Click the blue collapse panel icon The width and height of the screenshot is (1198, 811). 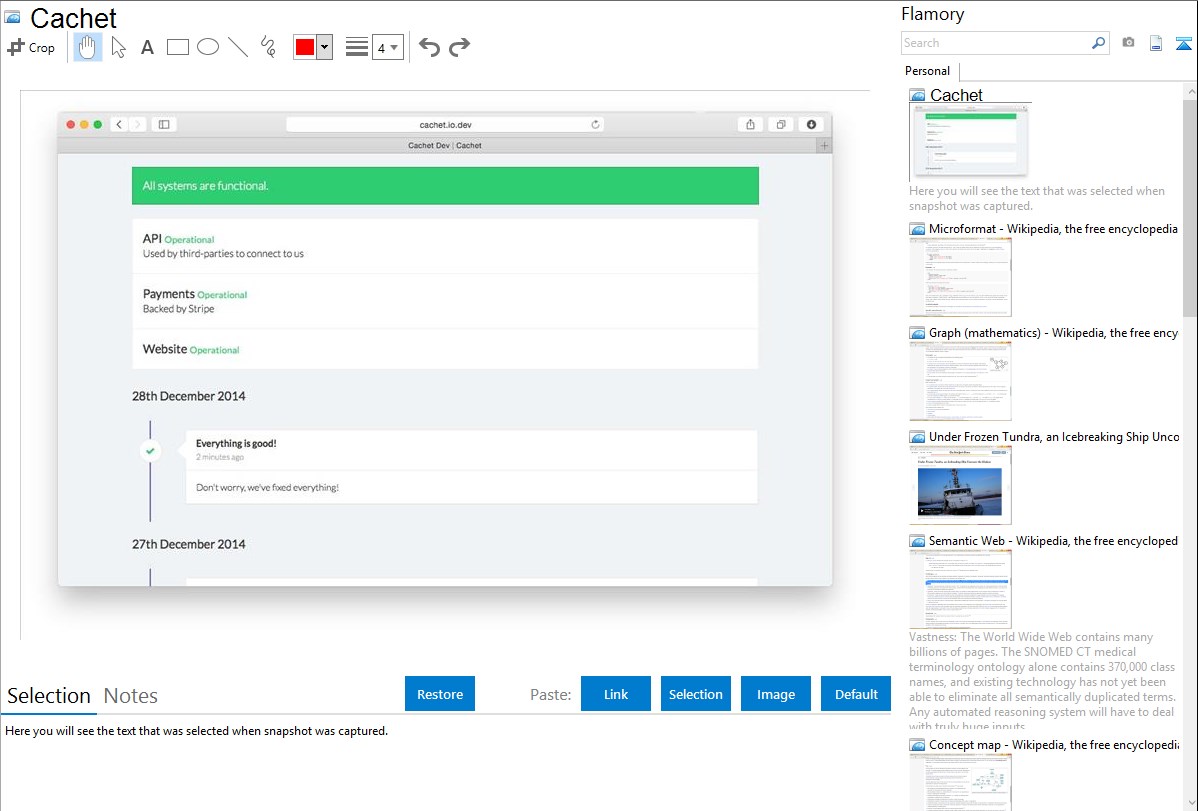(x=1183, y=44)
